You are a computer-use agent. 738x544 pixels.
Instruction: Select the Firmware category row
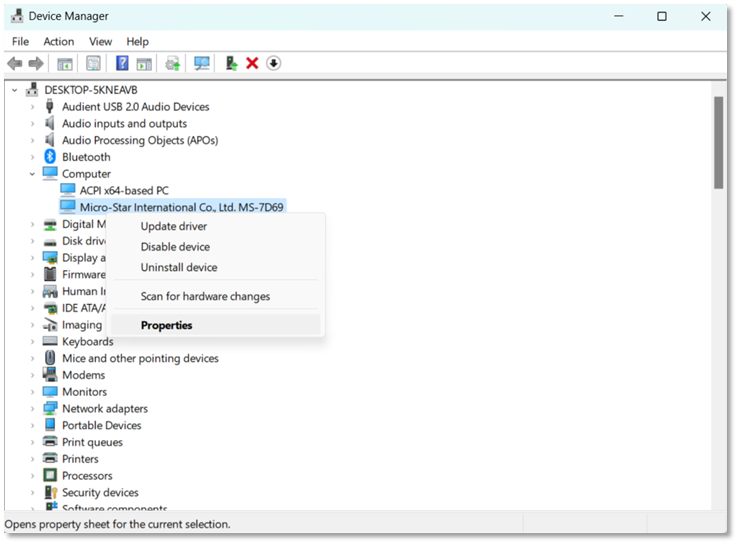tap(84, 274)
